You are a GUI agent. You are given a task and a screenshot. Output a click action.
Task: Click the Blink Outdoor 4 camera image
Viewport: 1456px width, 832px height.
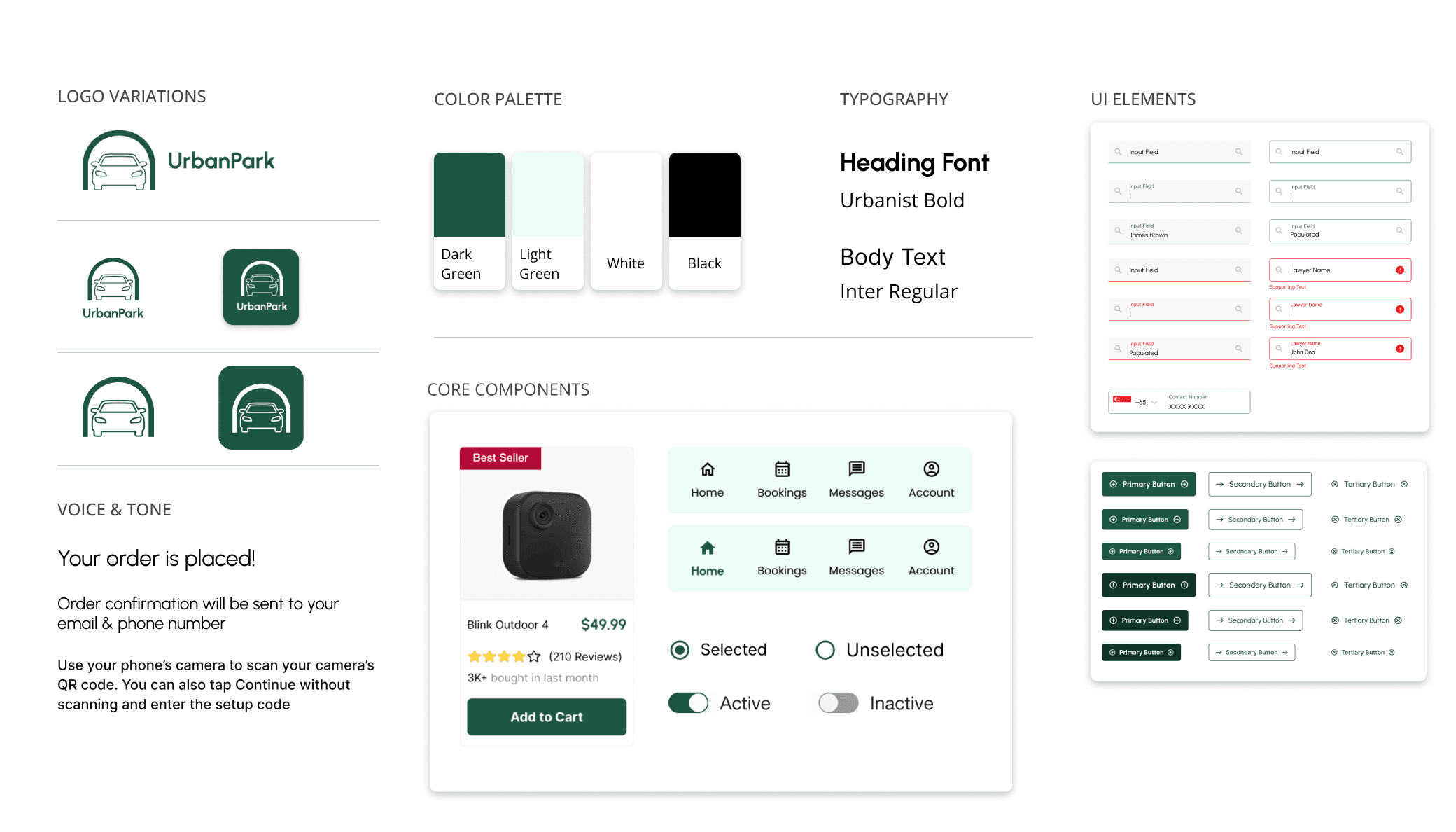[x=547, y=534]
